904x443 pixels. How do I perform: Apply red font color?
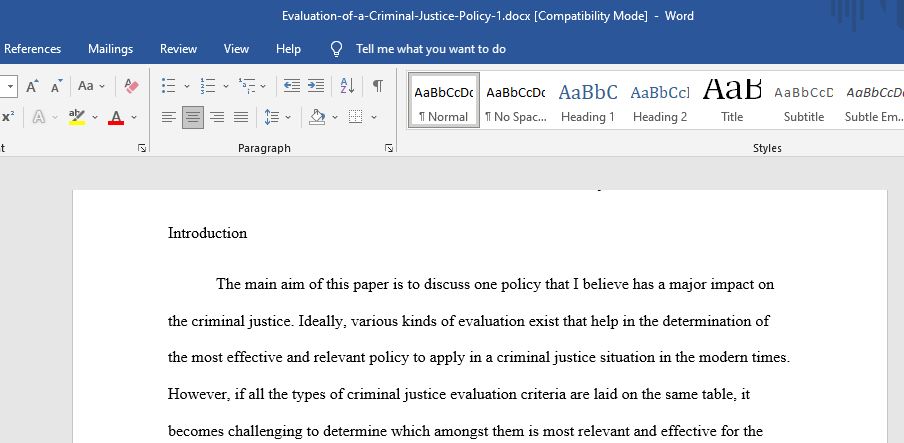click(116, 118)
